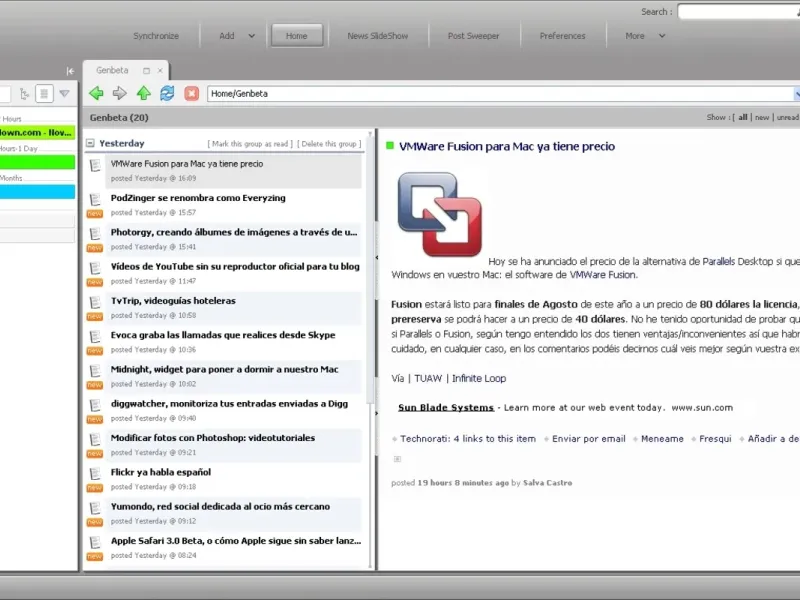This screenshot has width=800, height=600.
Task: Click the list view icon in sidebar toolbar
Action: [x=44, y=94]
